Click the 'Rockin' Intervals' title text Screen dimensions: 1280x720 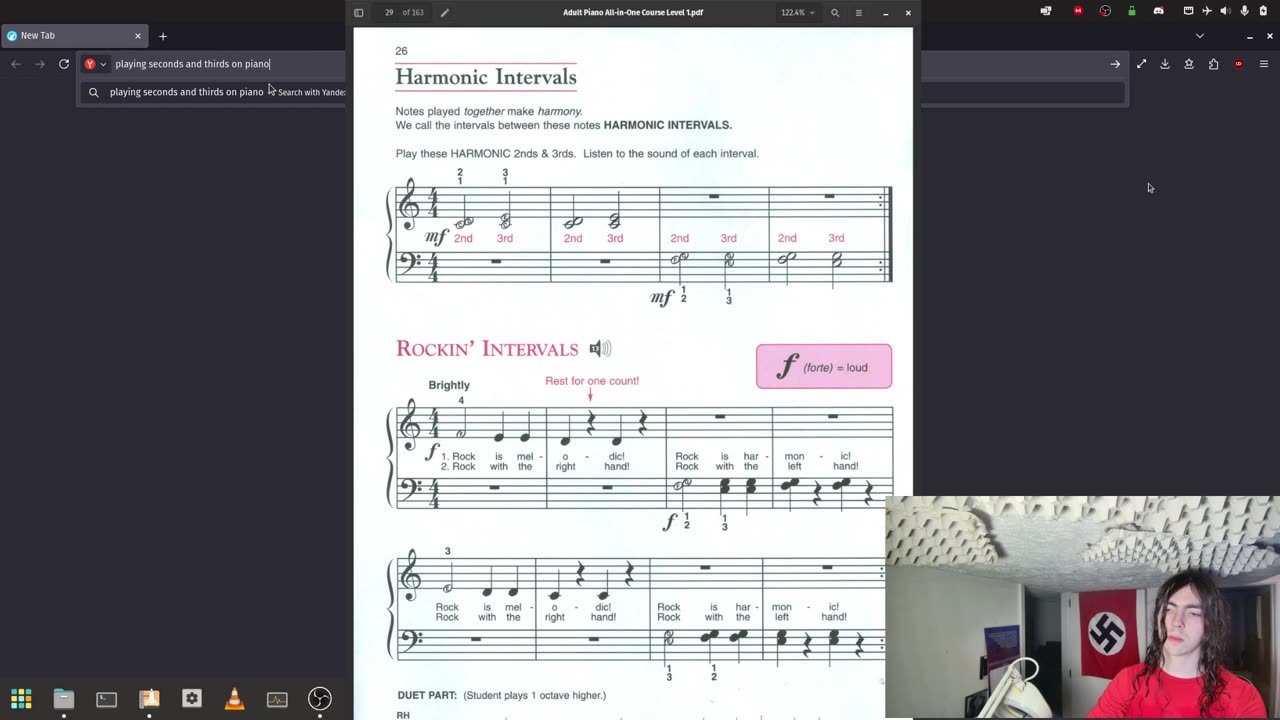click(487, 349)
